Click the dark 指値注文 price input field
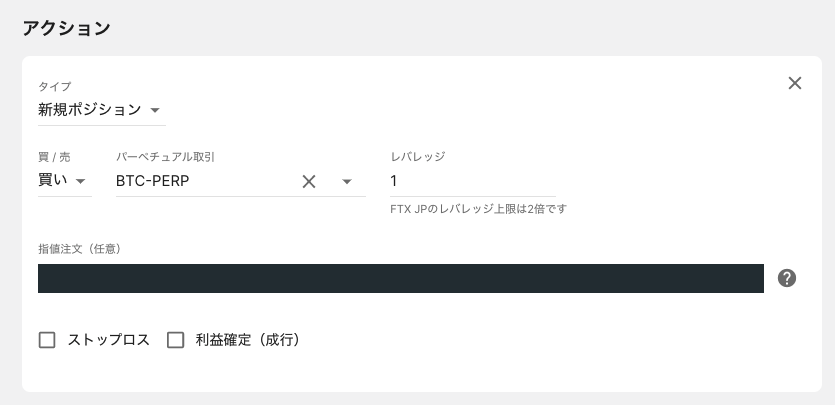Viewport: 835px width, 405px height. (400, 278)
